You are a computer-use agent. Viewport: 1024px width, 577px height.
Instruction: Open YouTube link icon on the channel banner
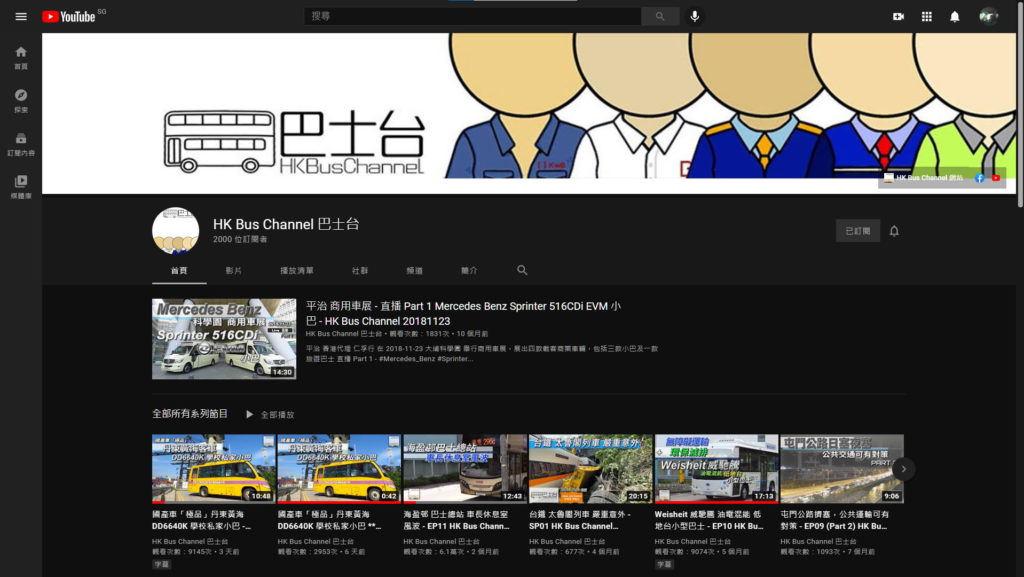[995, 178]
